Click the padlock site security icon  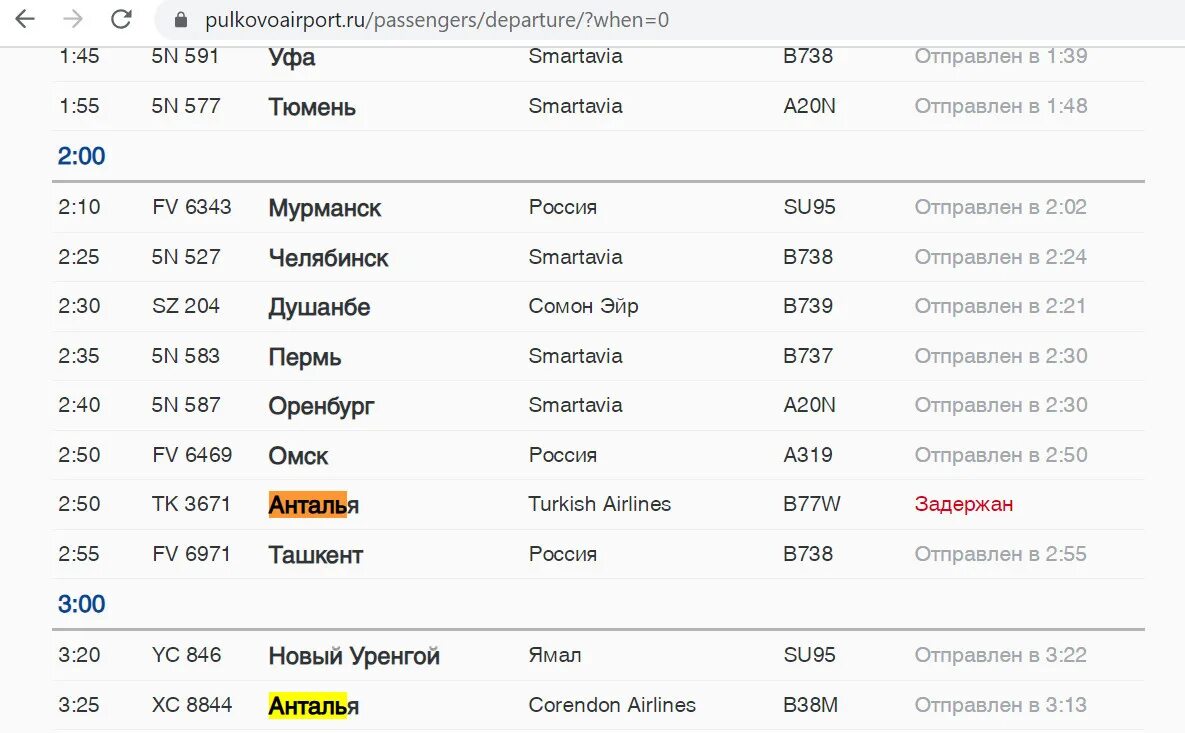tap(181, 20)
